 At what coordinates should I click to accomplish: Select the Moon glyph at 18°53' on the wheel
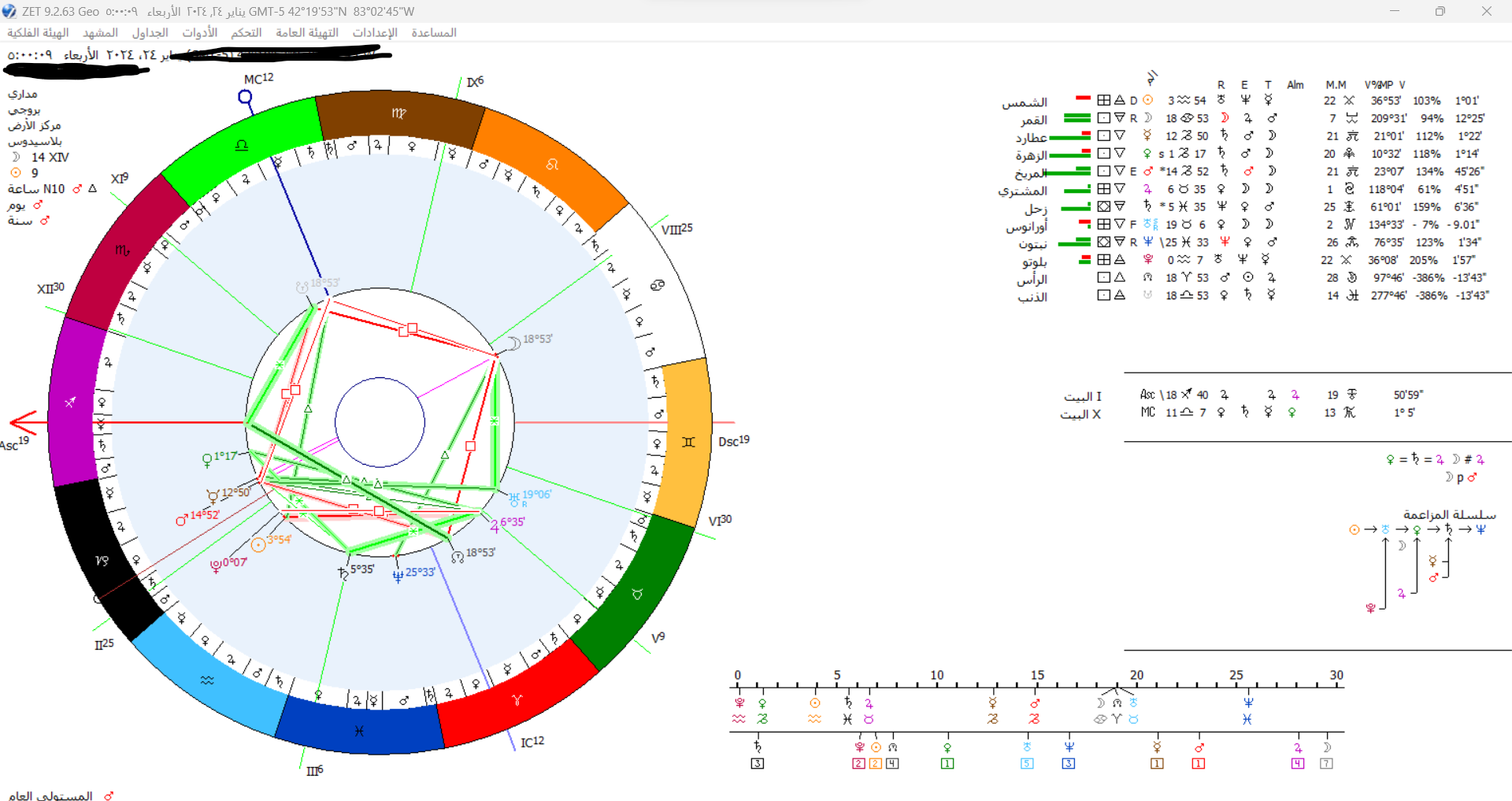tap(513, 343)
